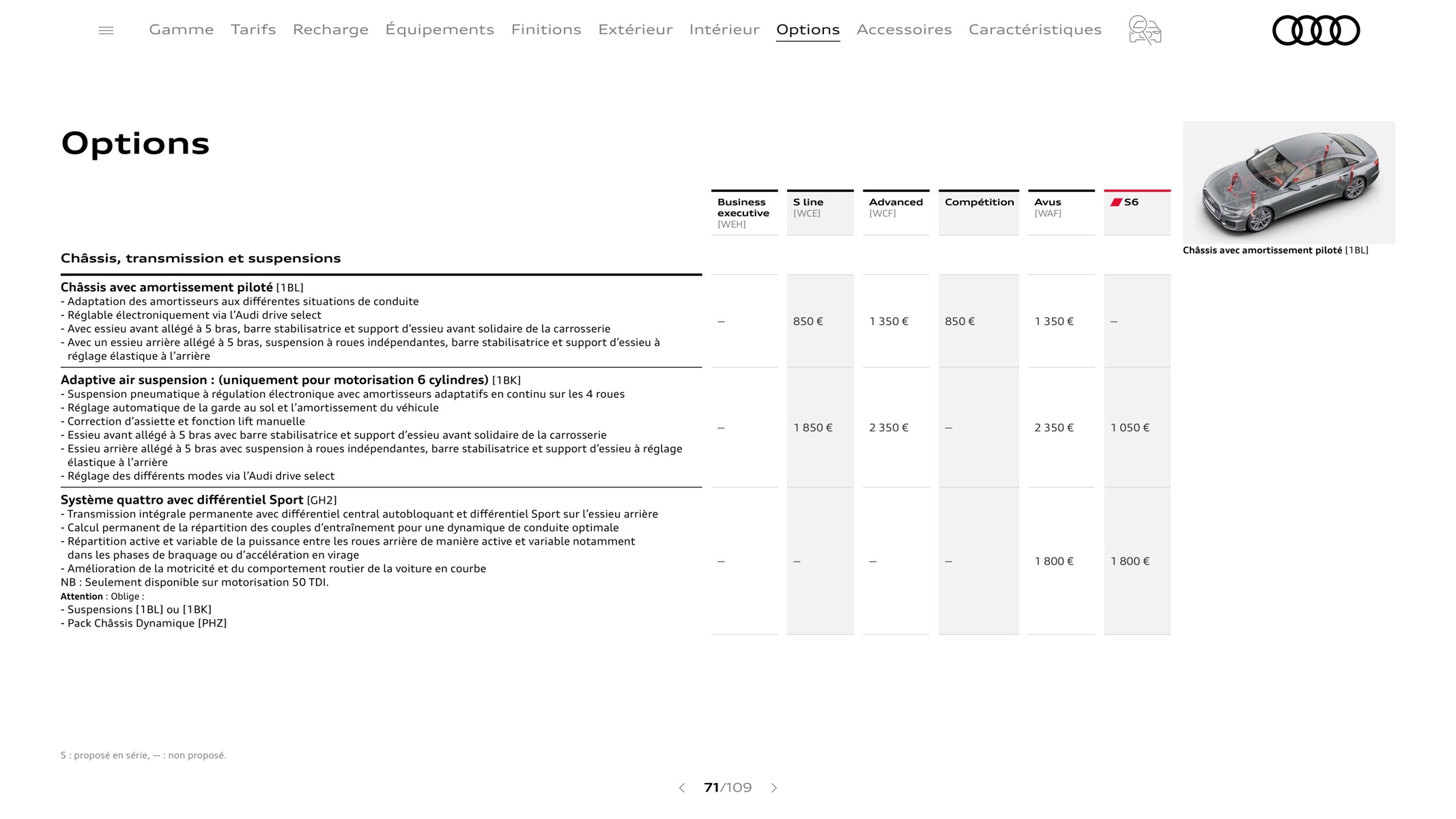The height and width of the screenshot is (819, 1456).
Task: Click 'Réglage des différents modes via l'Audi drive select'
Action: click(x=197, y=476)
